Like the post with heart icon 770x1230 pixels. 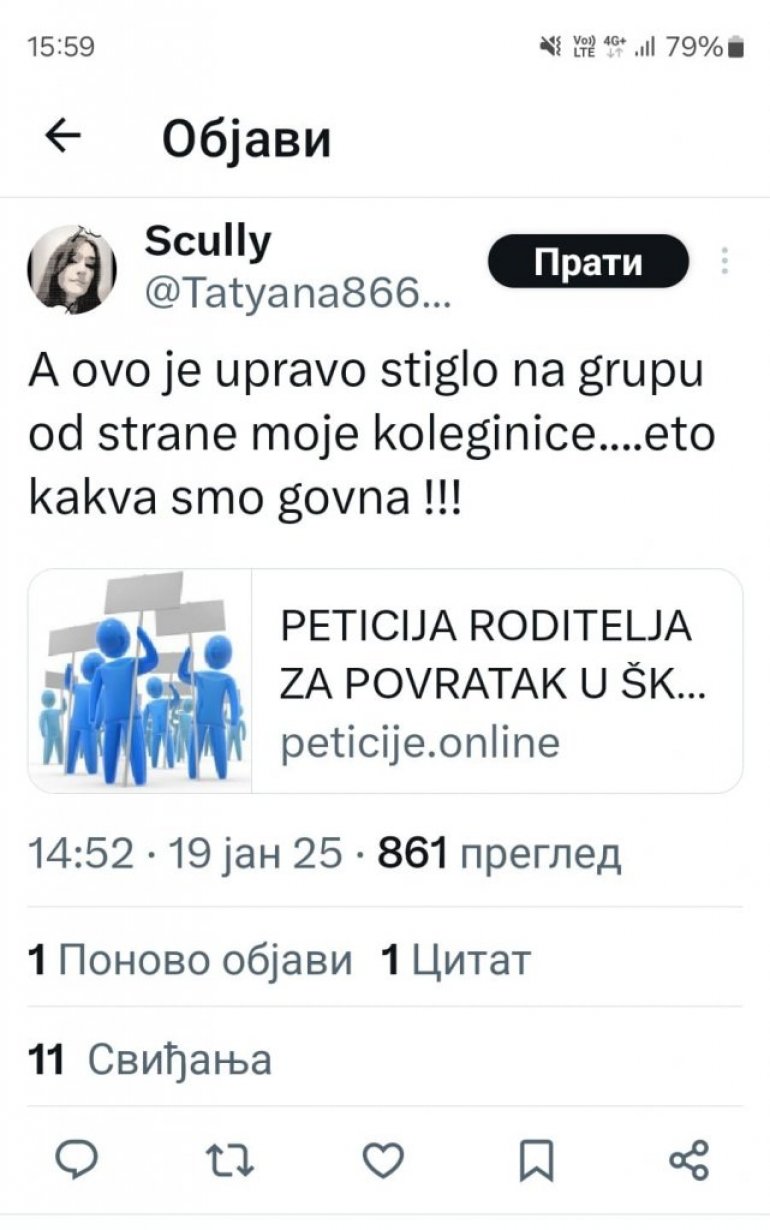[383, 1160]
